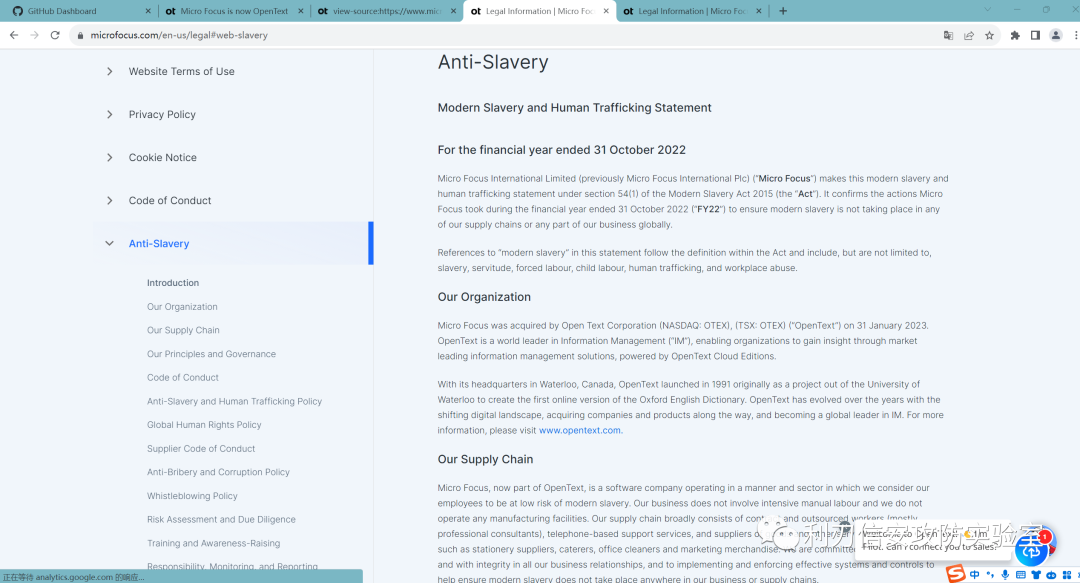1080x583 pixels.
Task: Click the IME punctuation toggle icon
Action: pos(990,575)
